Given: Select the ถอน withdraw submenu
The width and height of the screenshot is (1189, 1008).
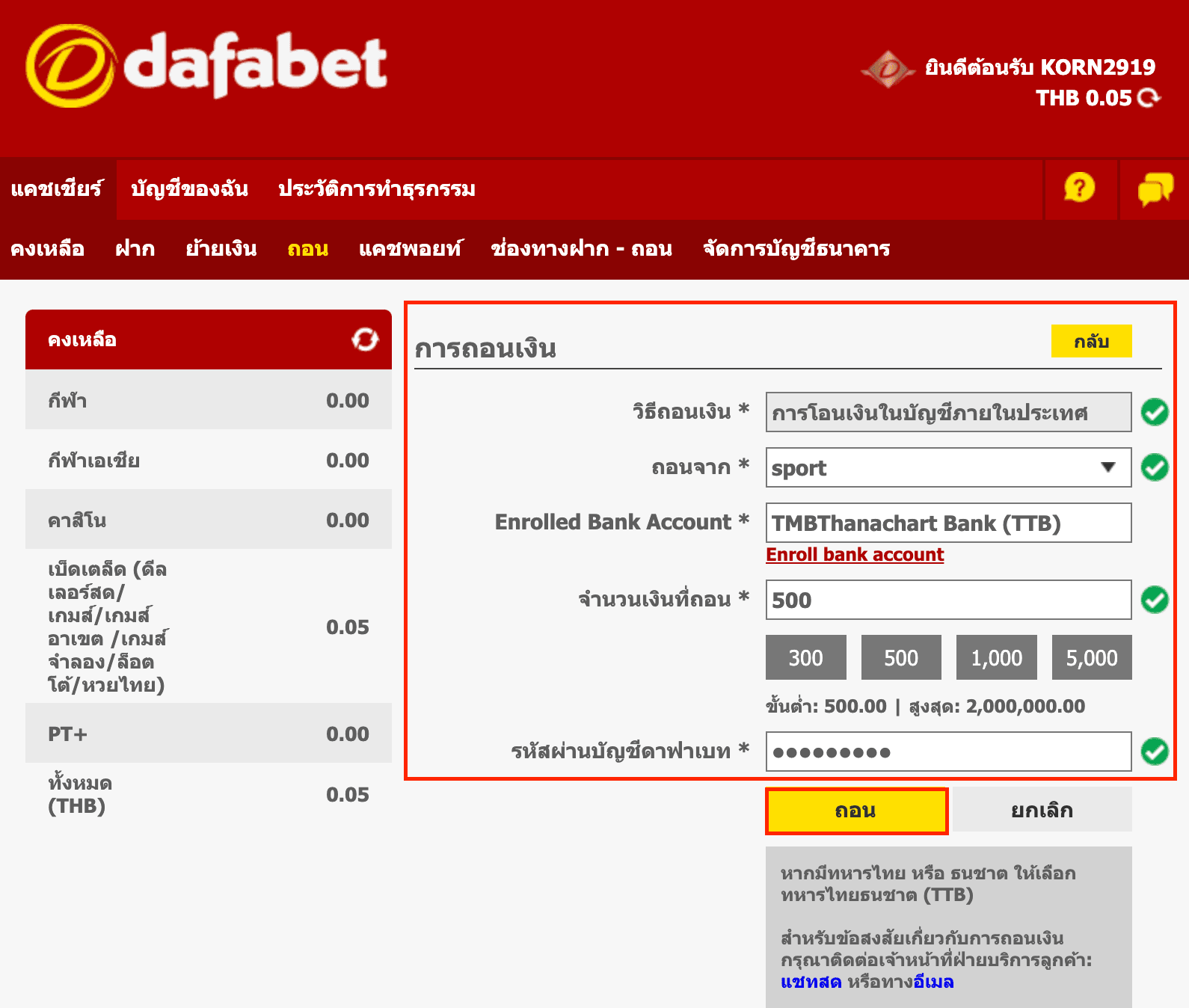Looking at the screenshot, I should (308, 249).
